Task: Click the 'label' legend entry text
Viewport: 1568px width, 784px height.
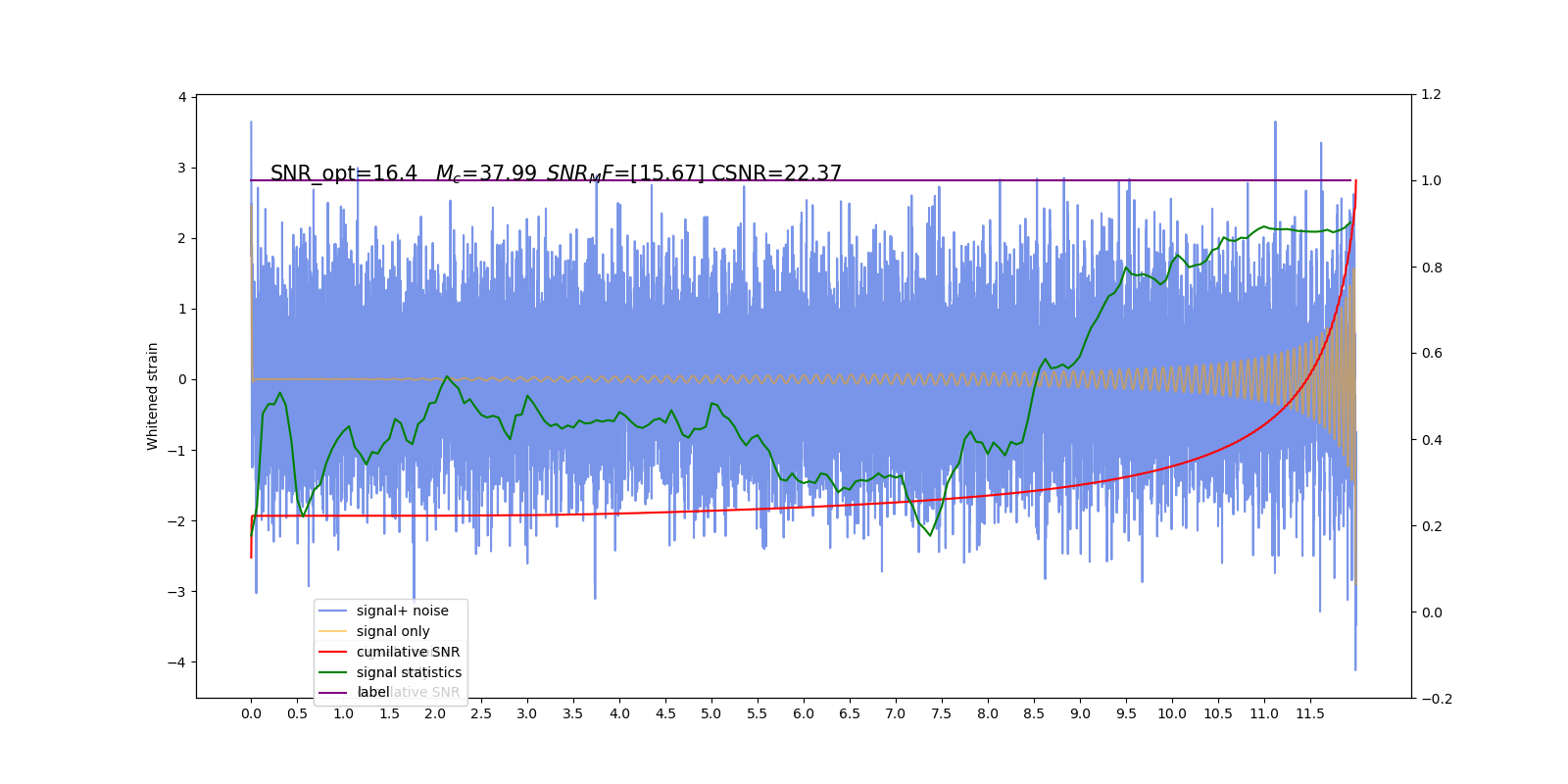Action: (373, 692)
